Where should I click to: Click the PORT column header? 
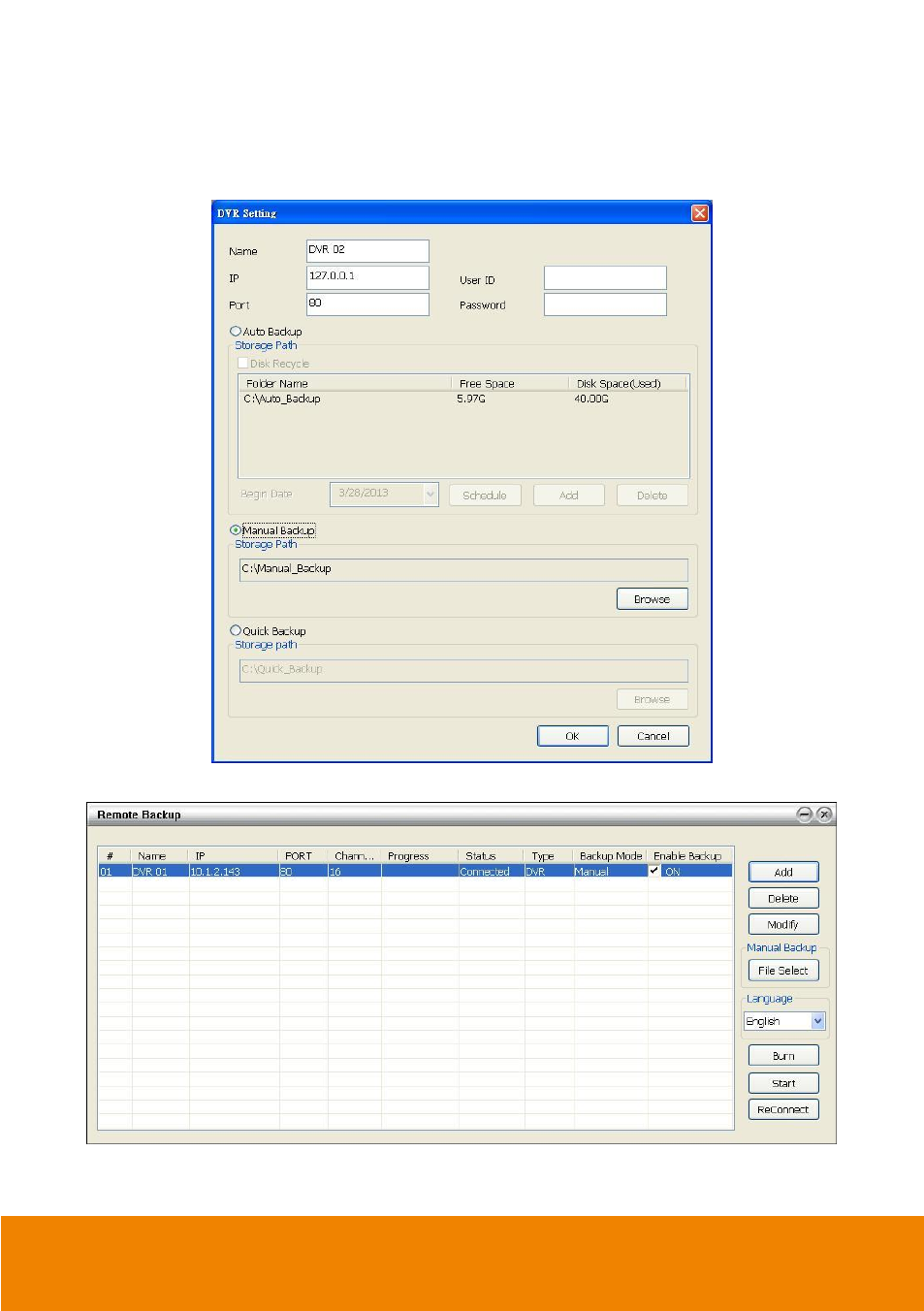click(303, 856)
